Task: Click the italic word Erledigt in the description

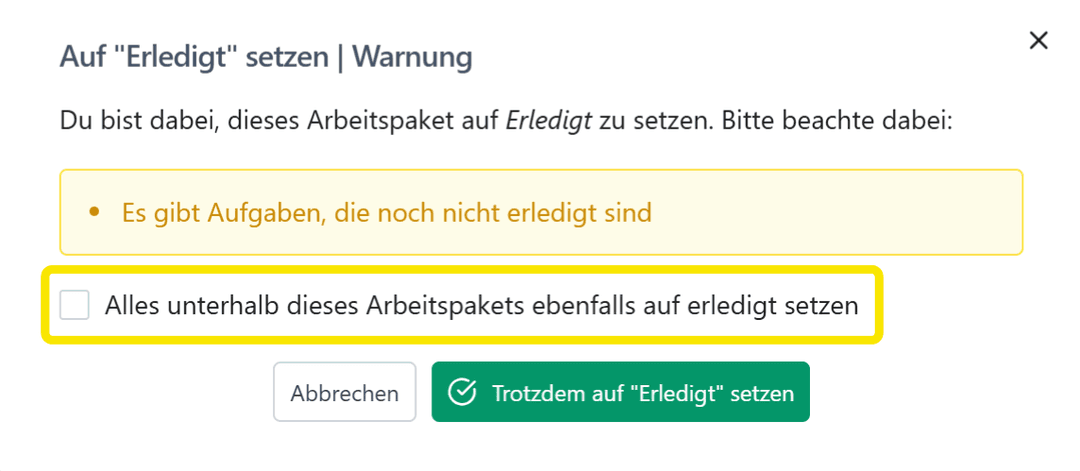Action: (549, 123)
